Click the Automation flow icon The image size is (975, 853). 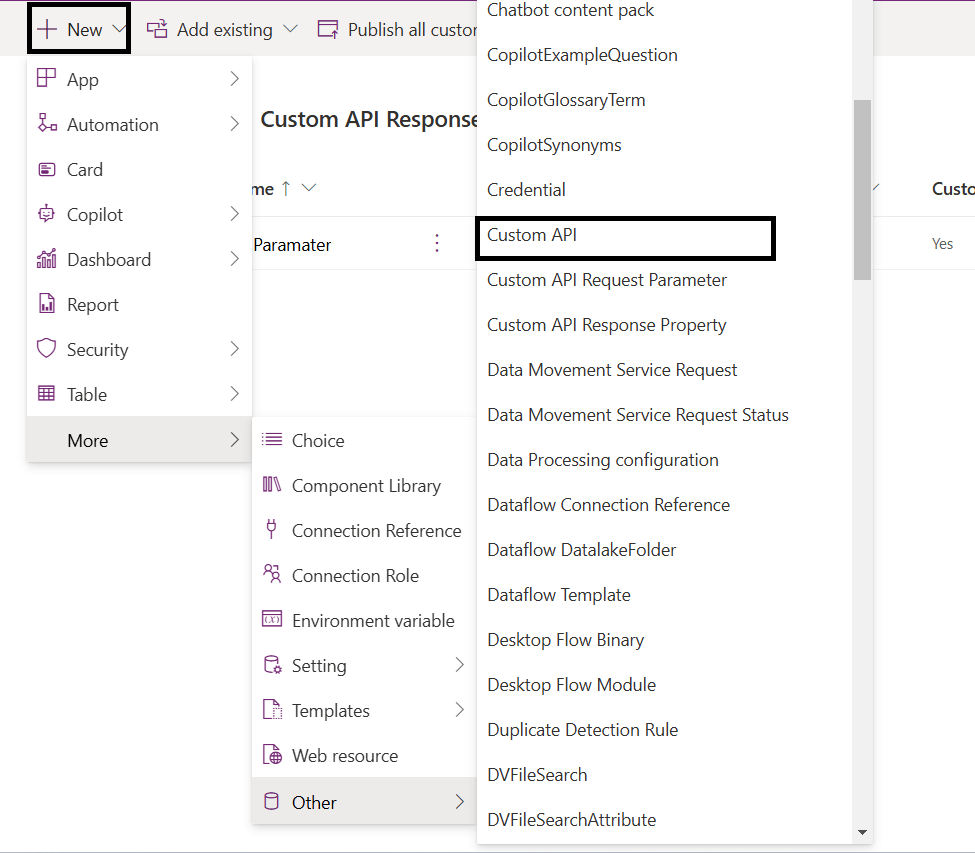[x=47, y=123]
